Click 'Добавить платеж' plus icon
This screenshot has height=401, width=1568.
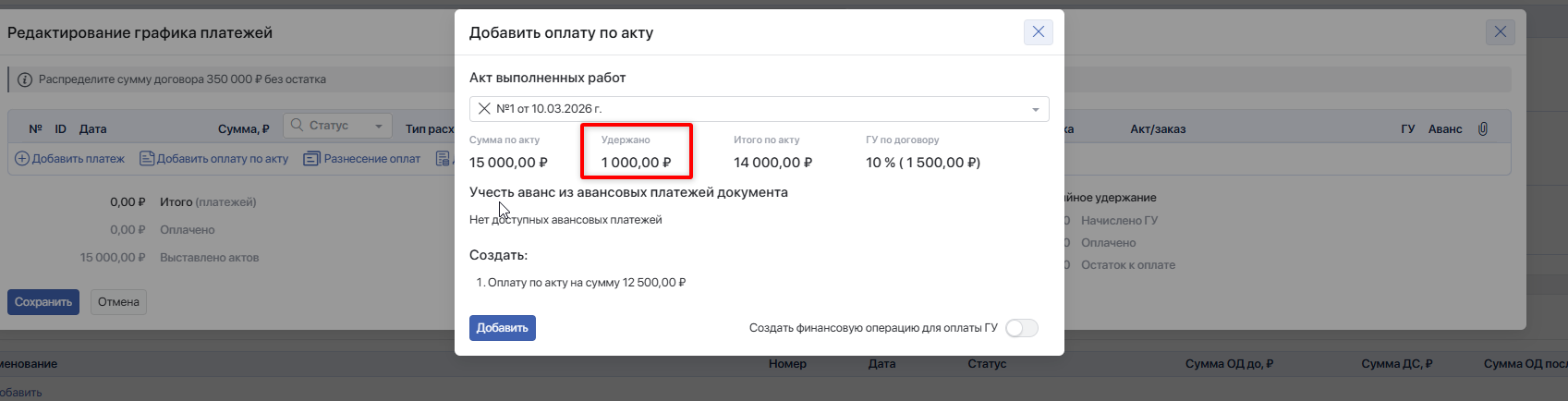click(22, 159)
